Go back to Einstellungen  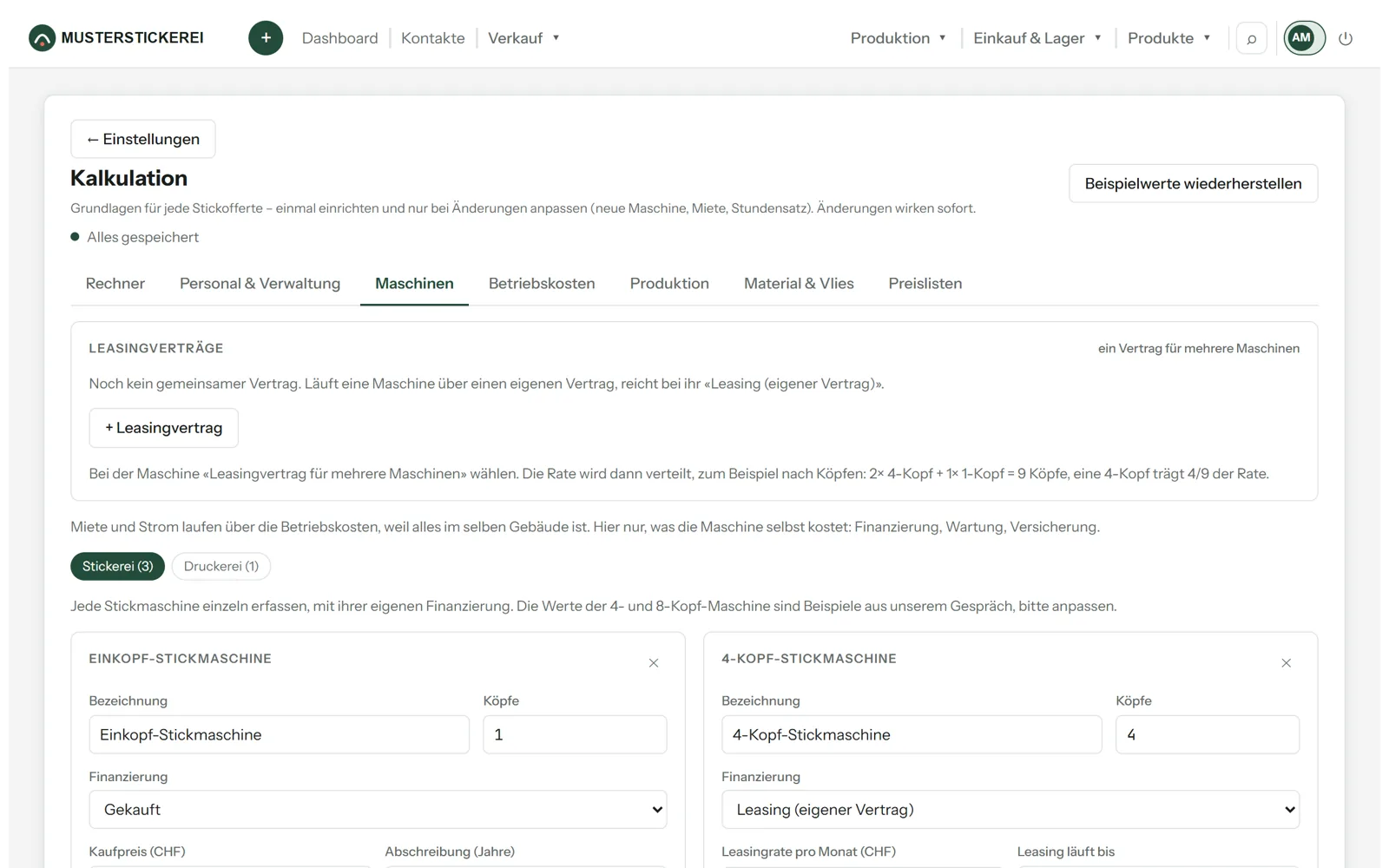point(143,139)
